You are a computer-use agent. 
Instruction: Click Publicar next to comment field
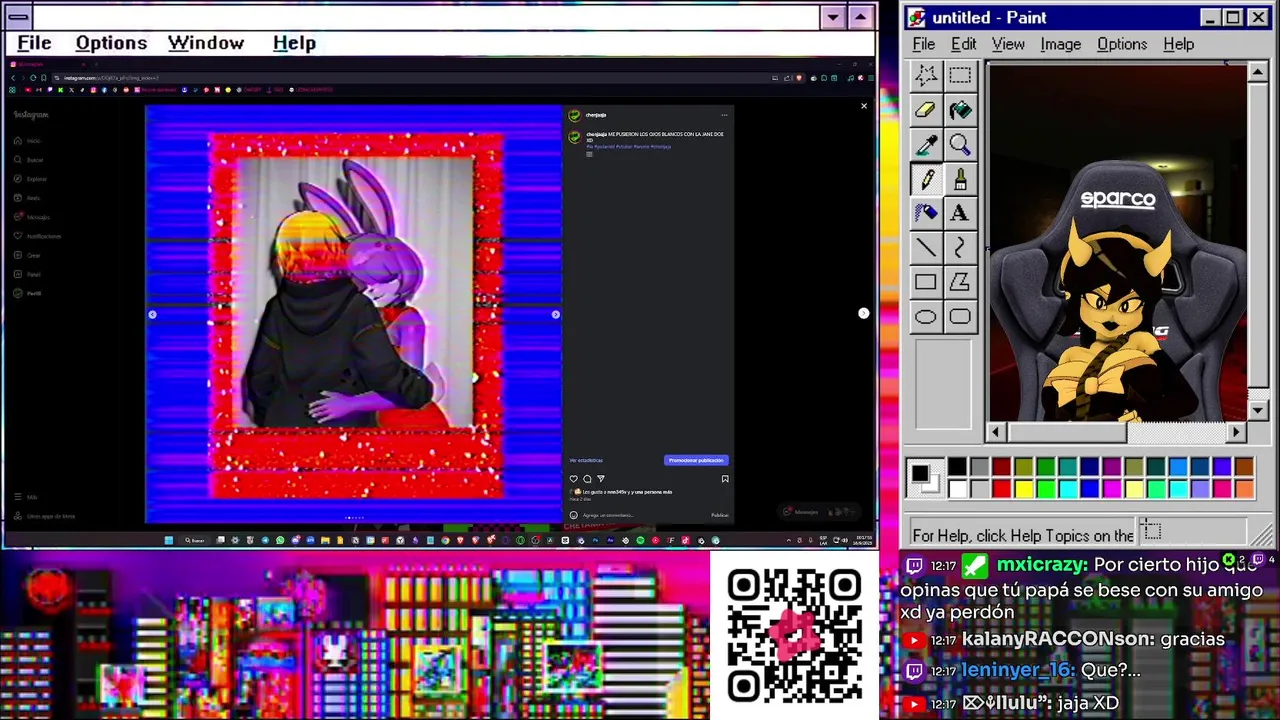click(x=720, y=515)
